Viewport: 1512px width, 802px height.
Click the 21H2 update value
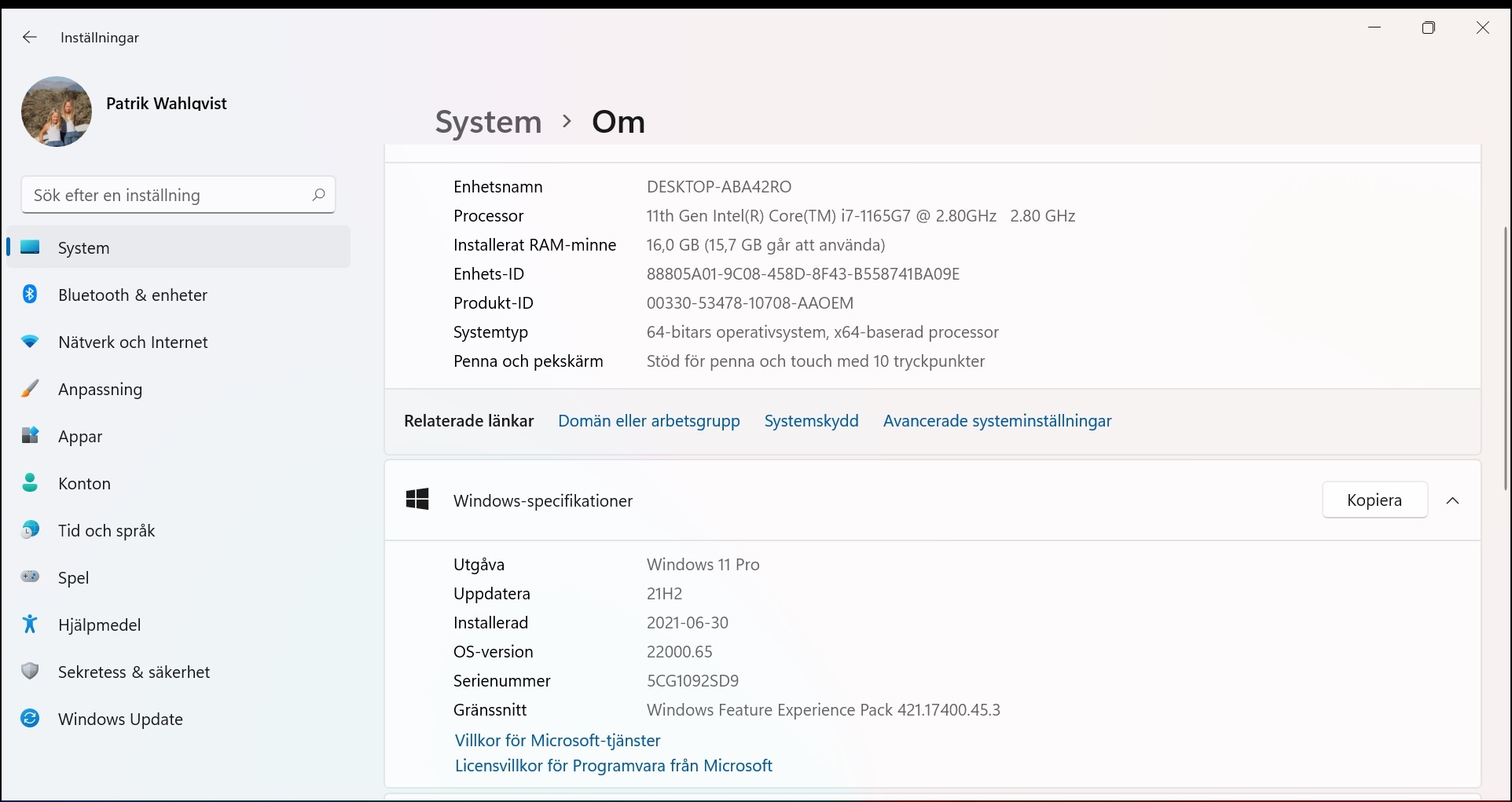tap(665, 594)
